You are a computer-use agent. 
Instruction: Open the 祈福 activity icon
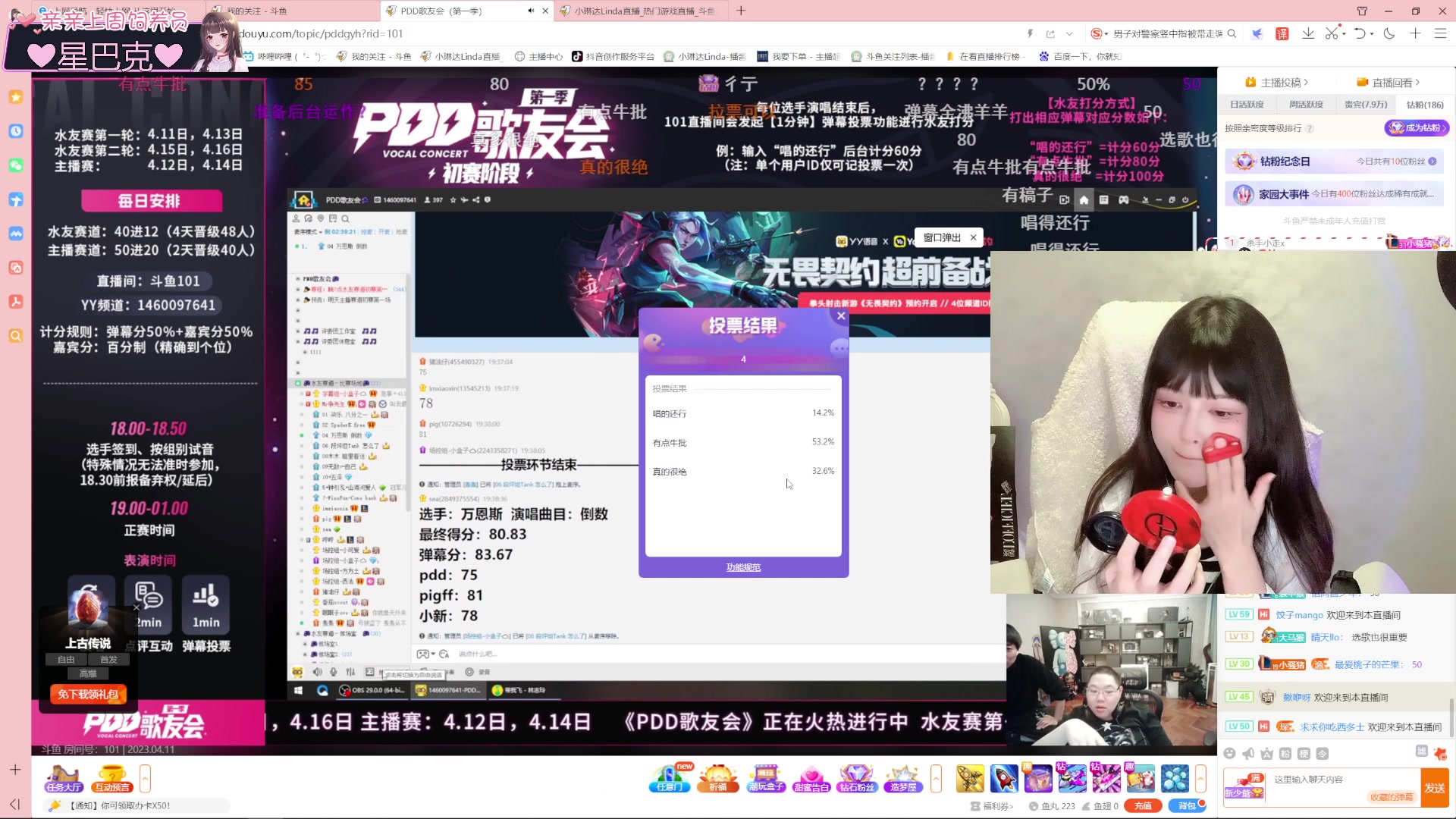pyautogui.click(x=718, y=778)
